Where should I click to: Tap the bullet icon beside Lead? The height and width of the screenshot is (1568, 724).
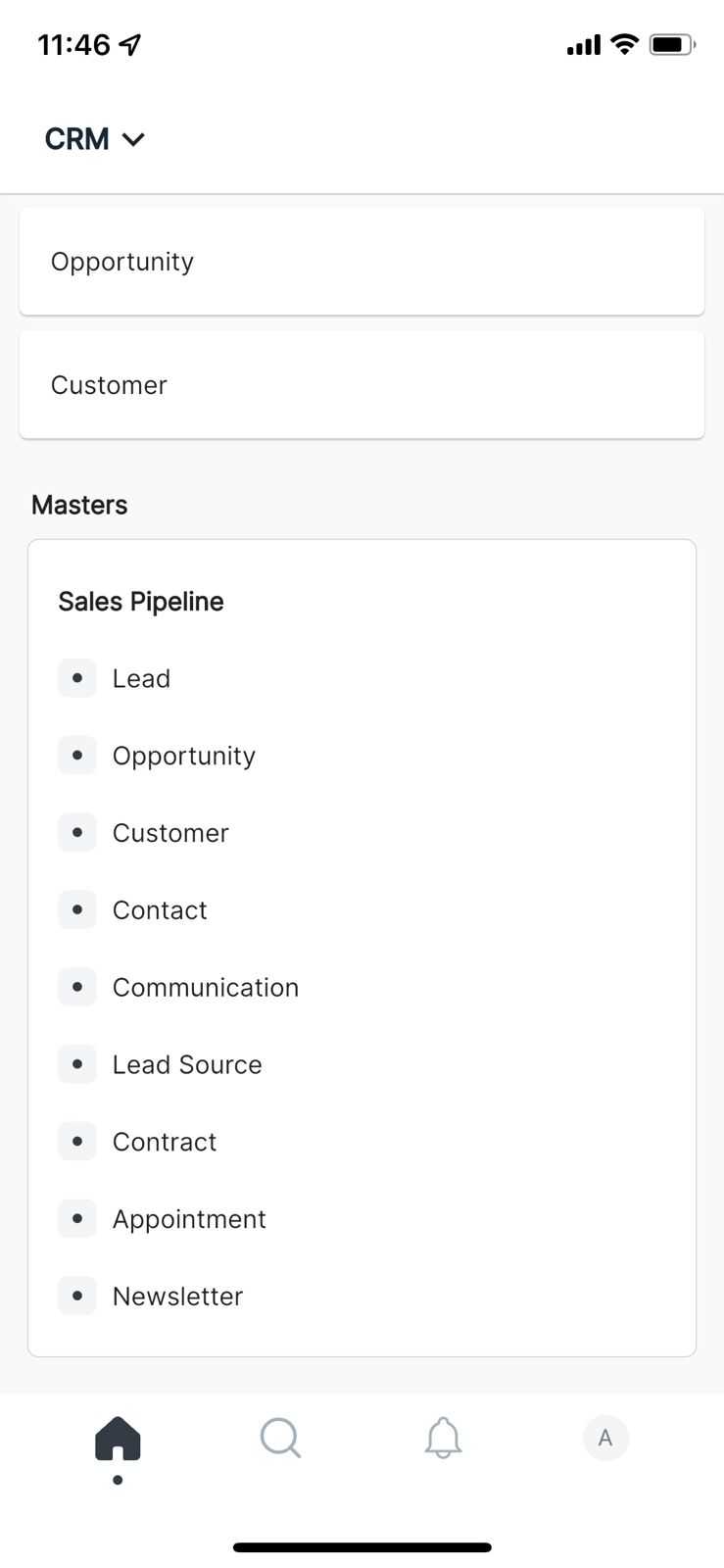[x=77, y=678]
